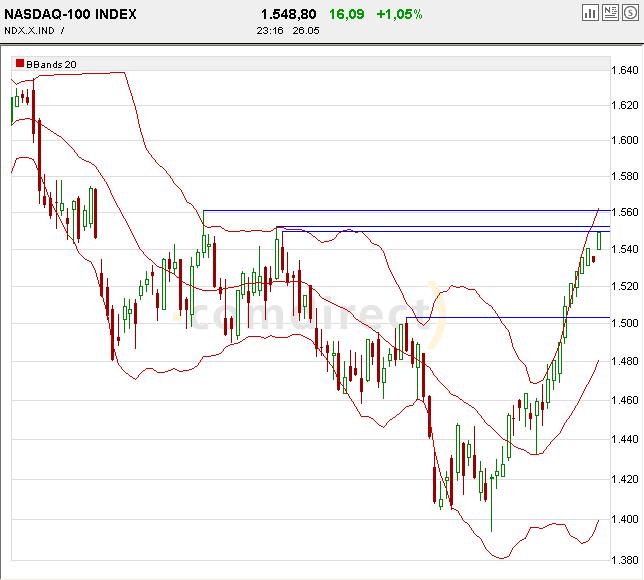This screenshot has height=580, width=644.
Task: Open the news icon in header
Action: (x=610, y=13)
